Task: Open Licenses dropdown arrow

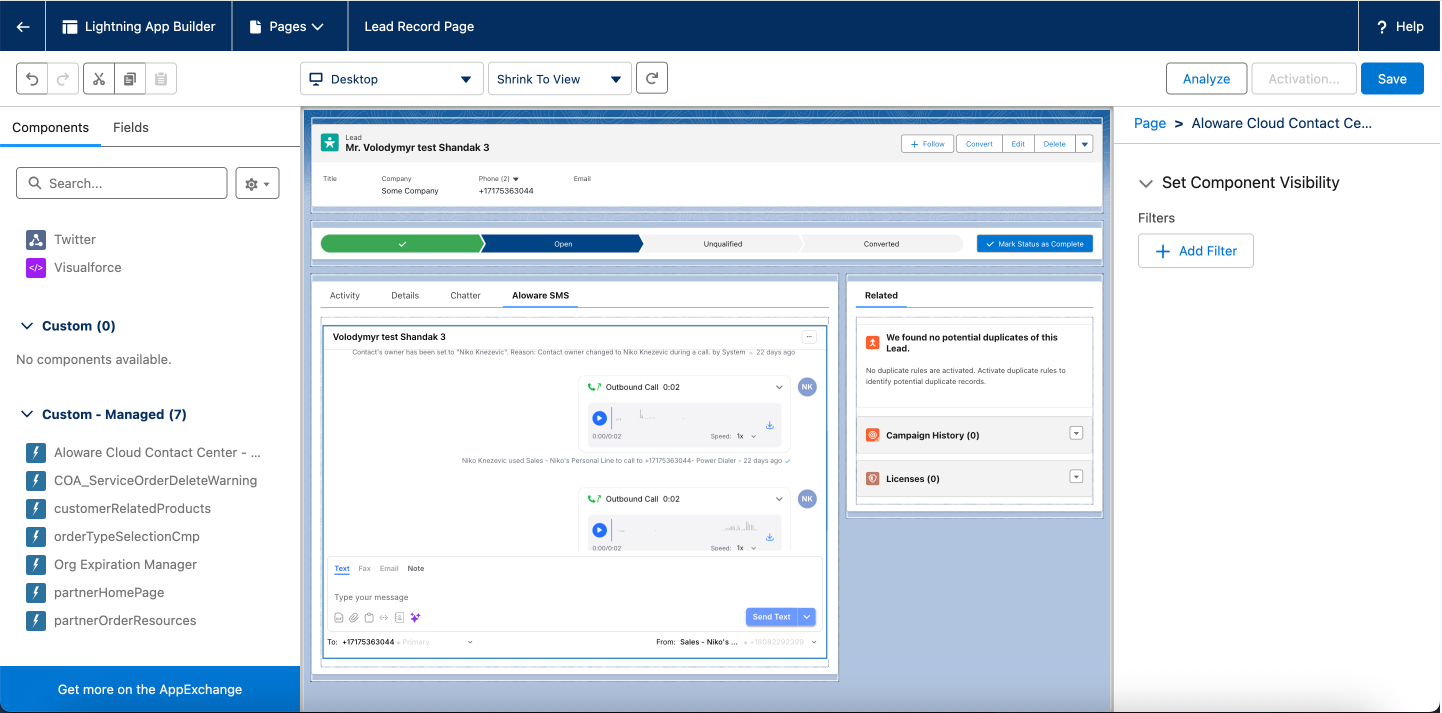Action: coord(1076,476)
